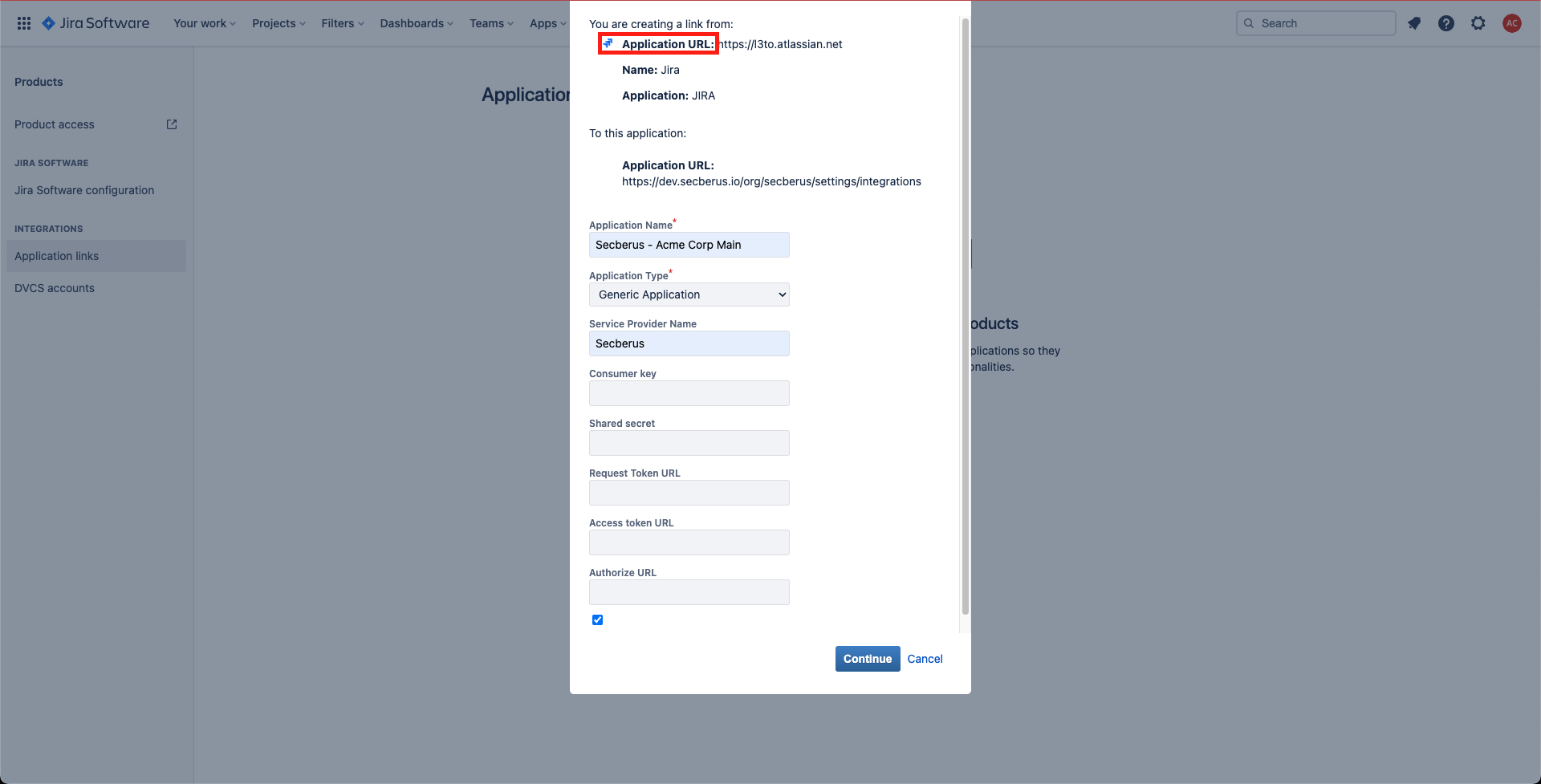The width and height of the screenshot is (1541, 784).
Task: Click the secberus settings integrations URL text
Action: click(x=771, y=181)
